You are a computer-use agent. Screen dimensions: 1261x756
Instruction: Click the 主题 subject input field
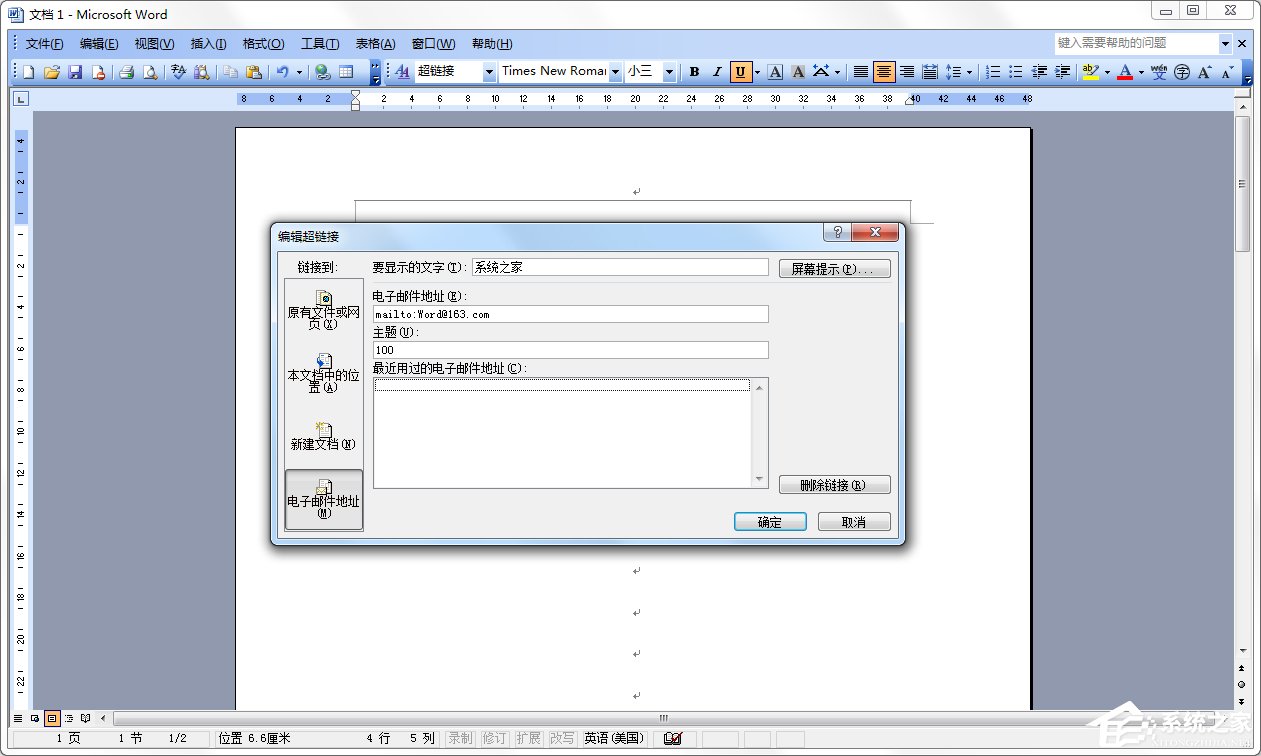[x=569, y=349]
